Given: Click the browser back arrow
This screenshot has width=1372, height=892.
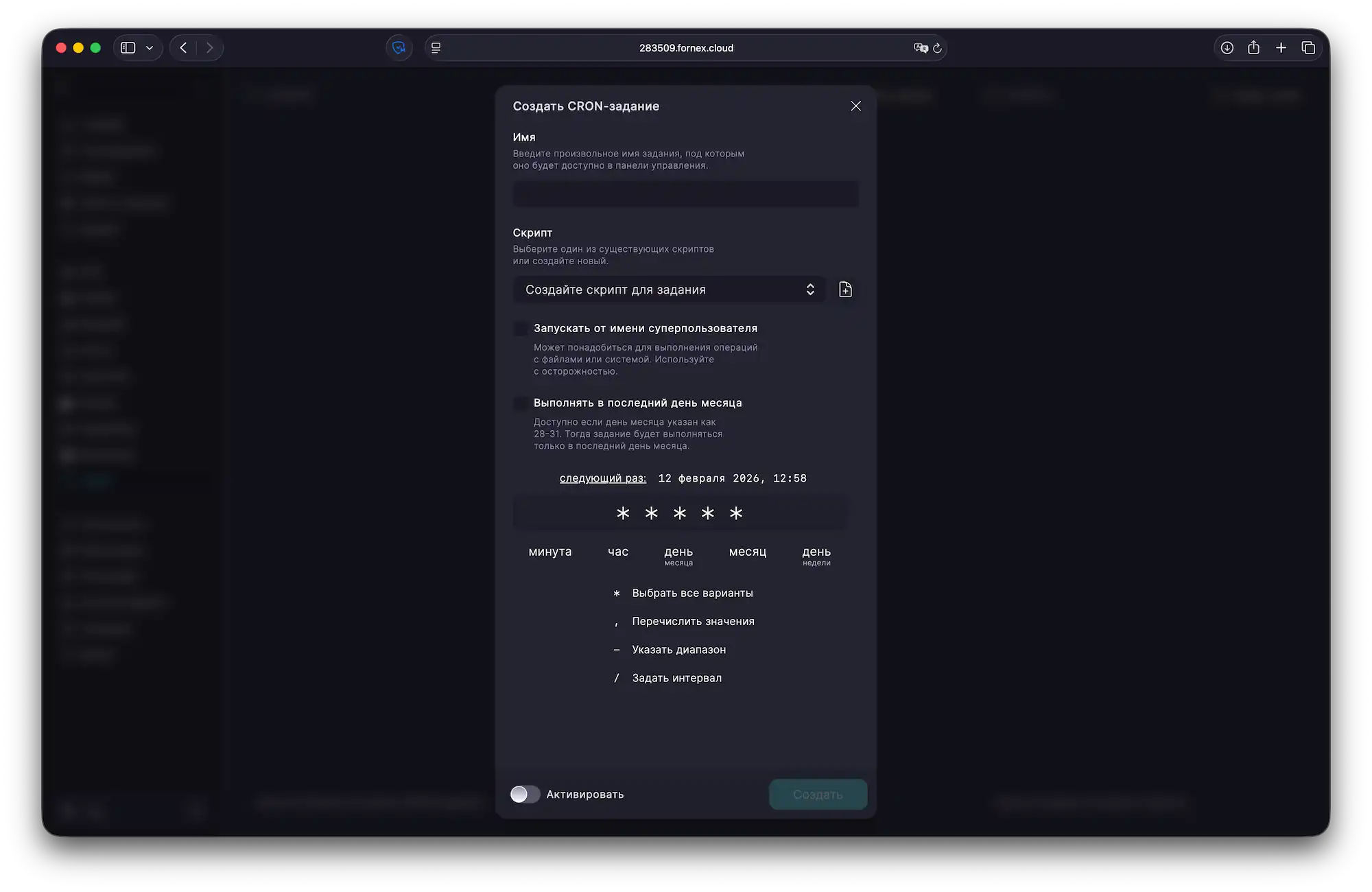Looking at the screenshot, I should 182,47.
